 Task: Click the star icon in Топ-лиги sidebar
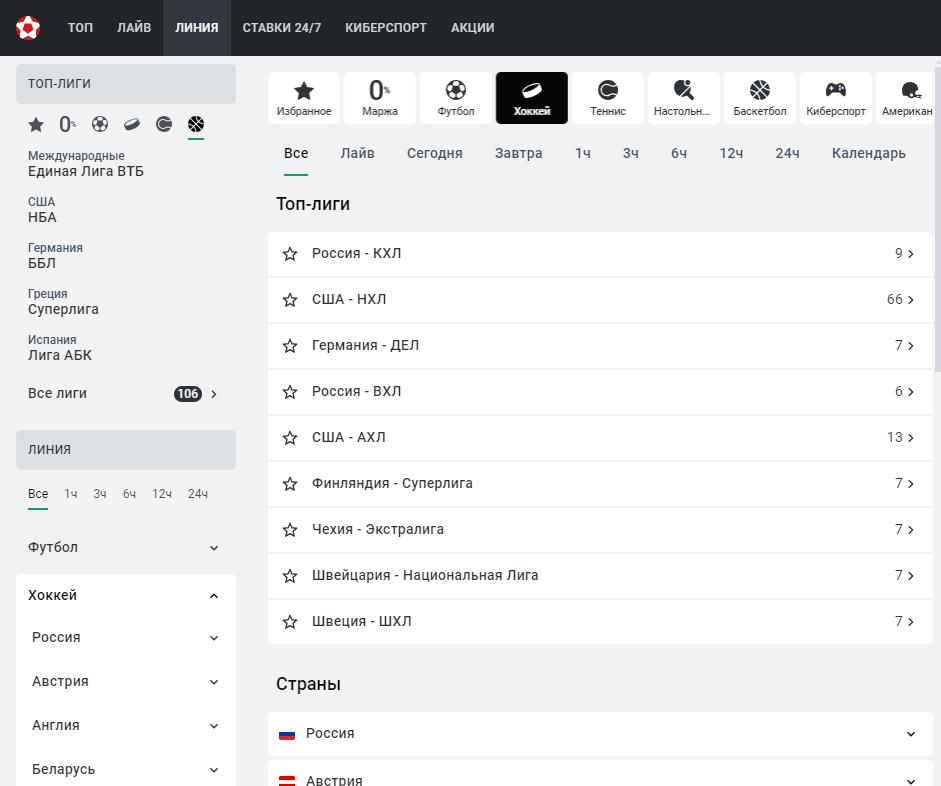click(36, 125)
